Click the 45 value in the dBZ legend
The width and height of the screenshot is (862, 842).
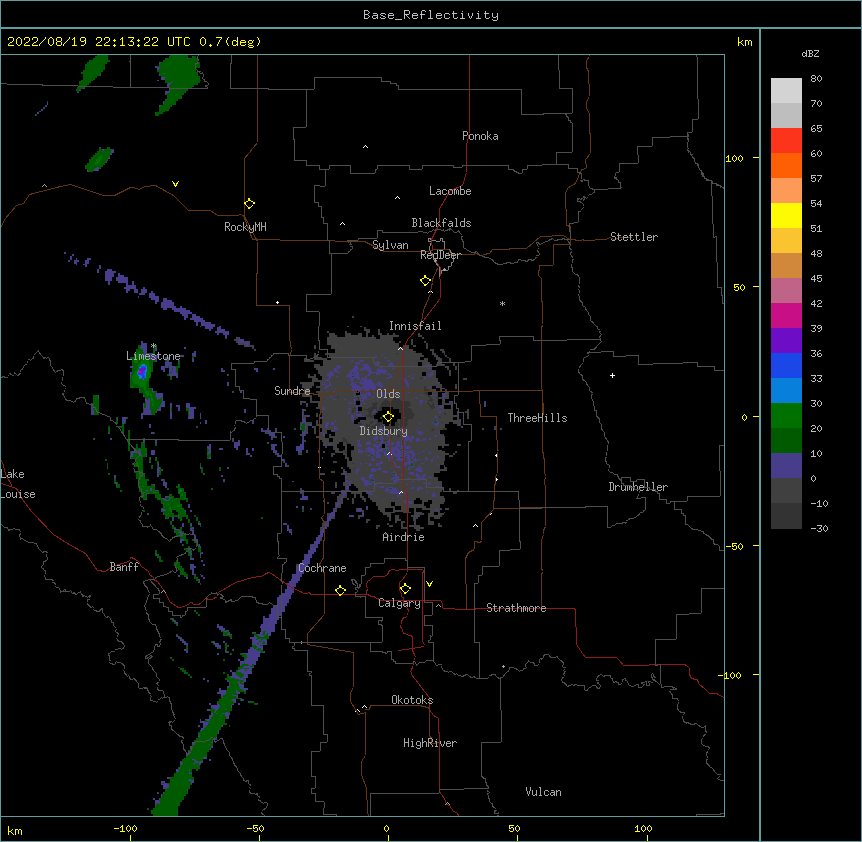point(816,279)
